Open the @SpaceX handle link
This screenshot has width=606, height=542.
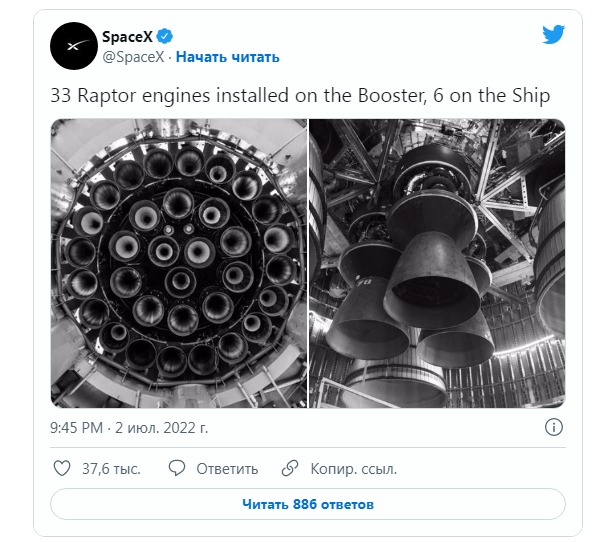coord(132,57)
